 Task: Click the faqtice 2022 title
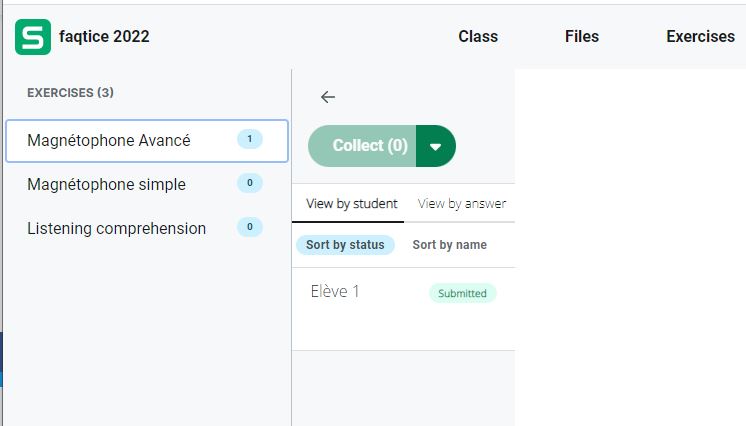(104, 37)
